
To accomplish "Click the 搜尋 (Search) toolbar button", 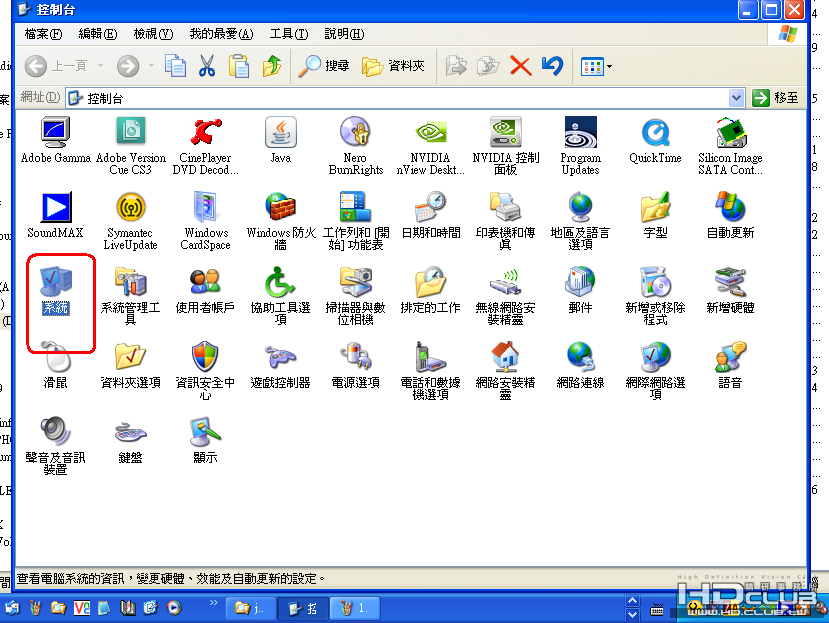I will point(324,66).
